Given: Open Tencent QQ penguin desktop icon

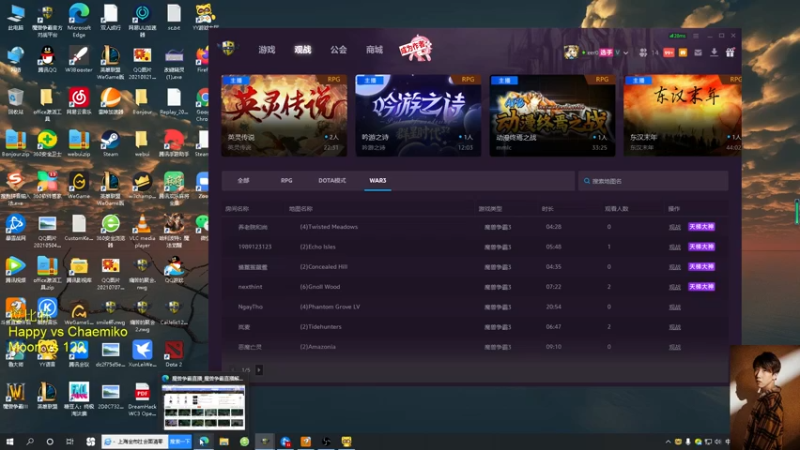Looking at the screenshot, I should (x=47, y=59).
